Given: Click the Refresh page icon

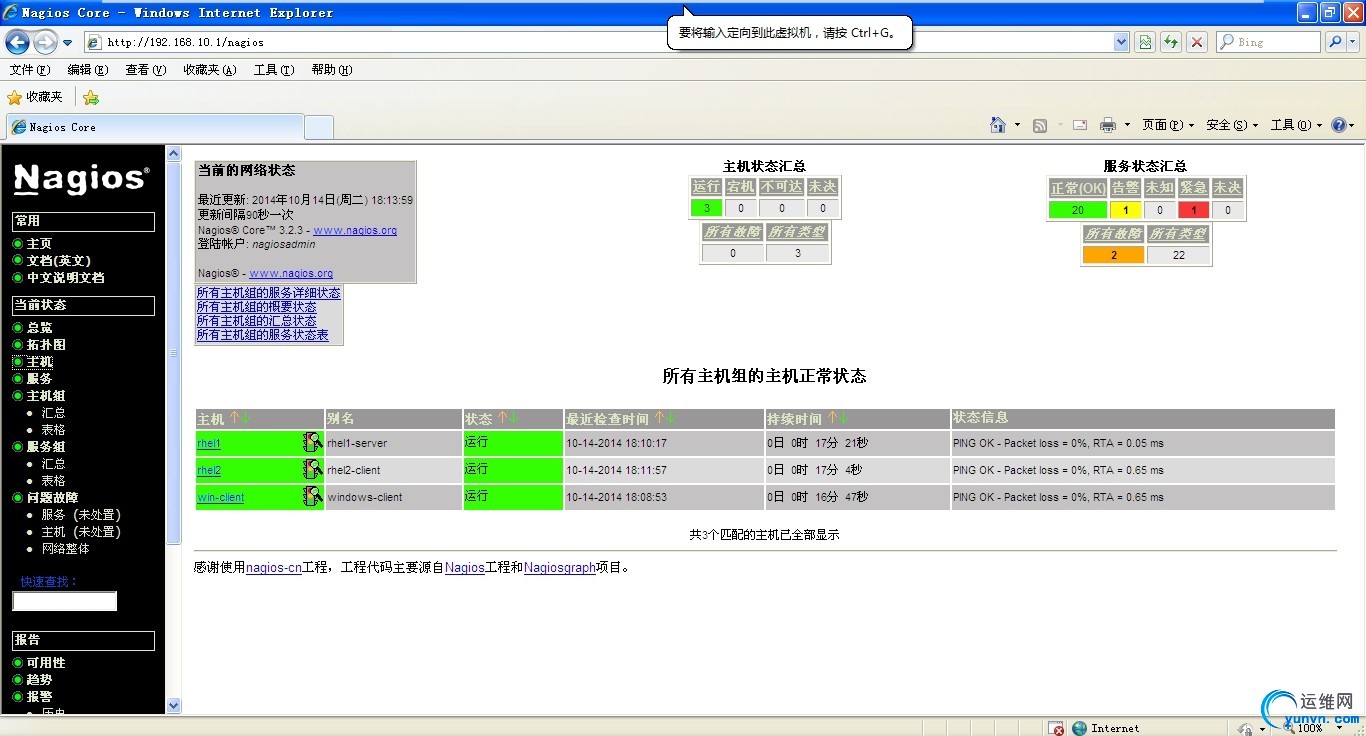Looking at the screenshot, I should pyautogui.click(x=1170, y=42).
